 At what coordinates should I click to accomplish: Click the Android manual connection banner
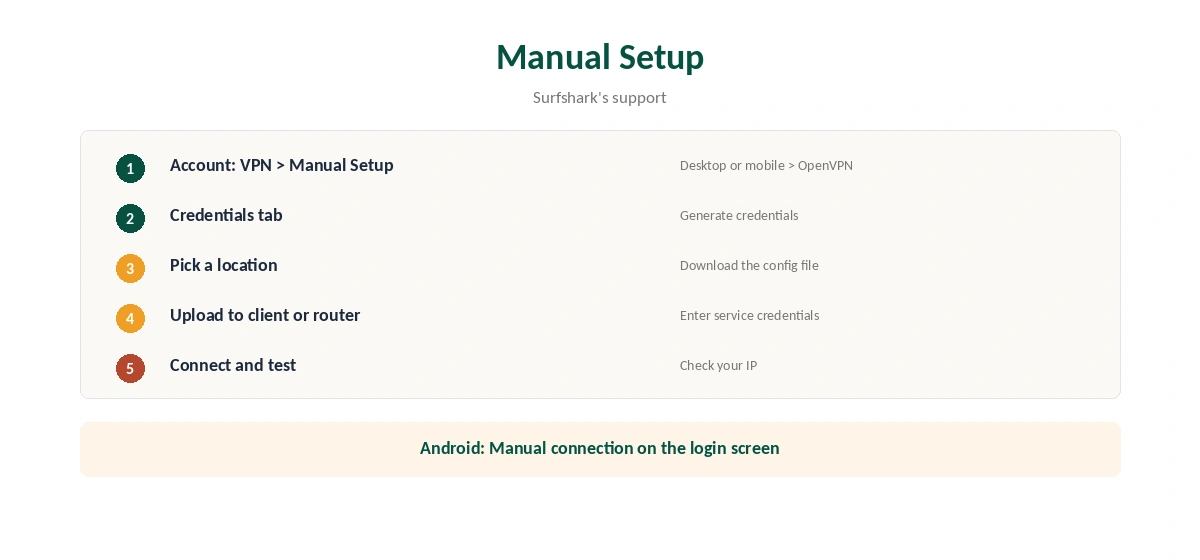point(600,449)
